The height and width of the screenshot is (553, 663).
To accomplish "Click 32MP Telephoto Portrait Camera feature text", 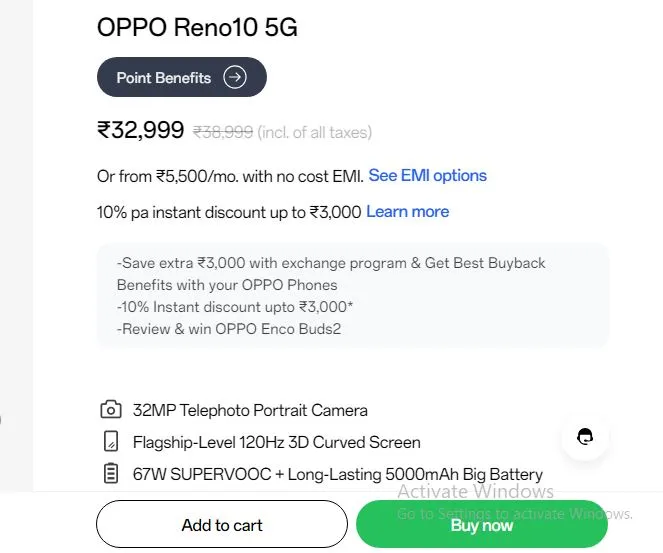I will pyautogui.click(x=250, y=410).
